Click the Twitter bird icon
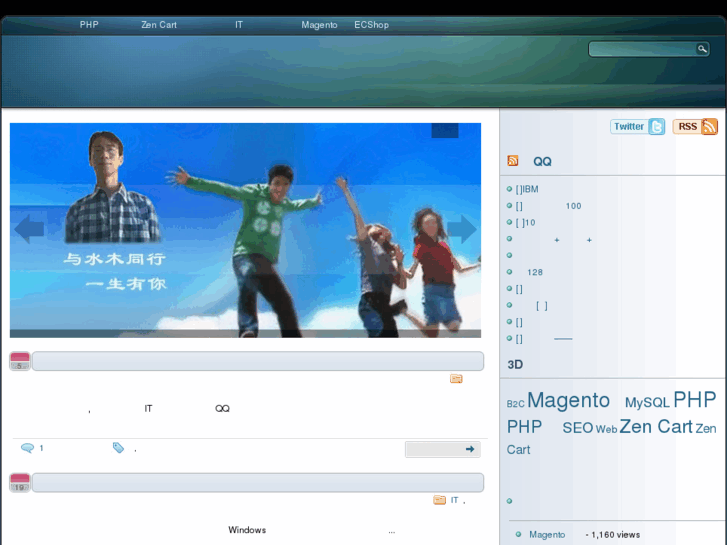 coord(656,127)
